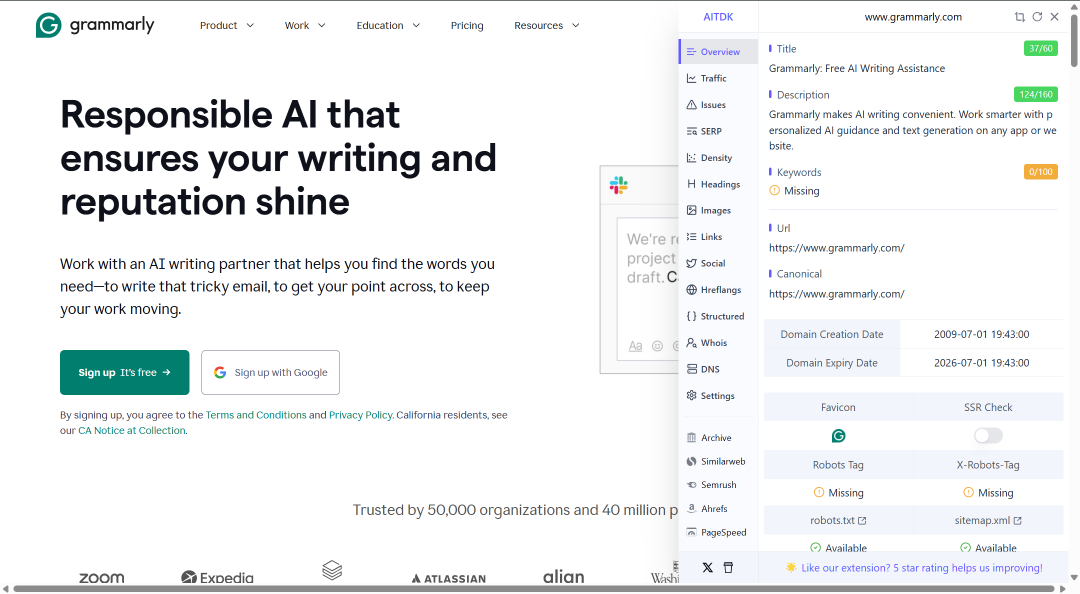Click the refresh icon in AITDK header

pos(1037,17)
